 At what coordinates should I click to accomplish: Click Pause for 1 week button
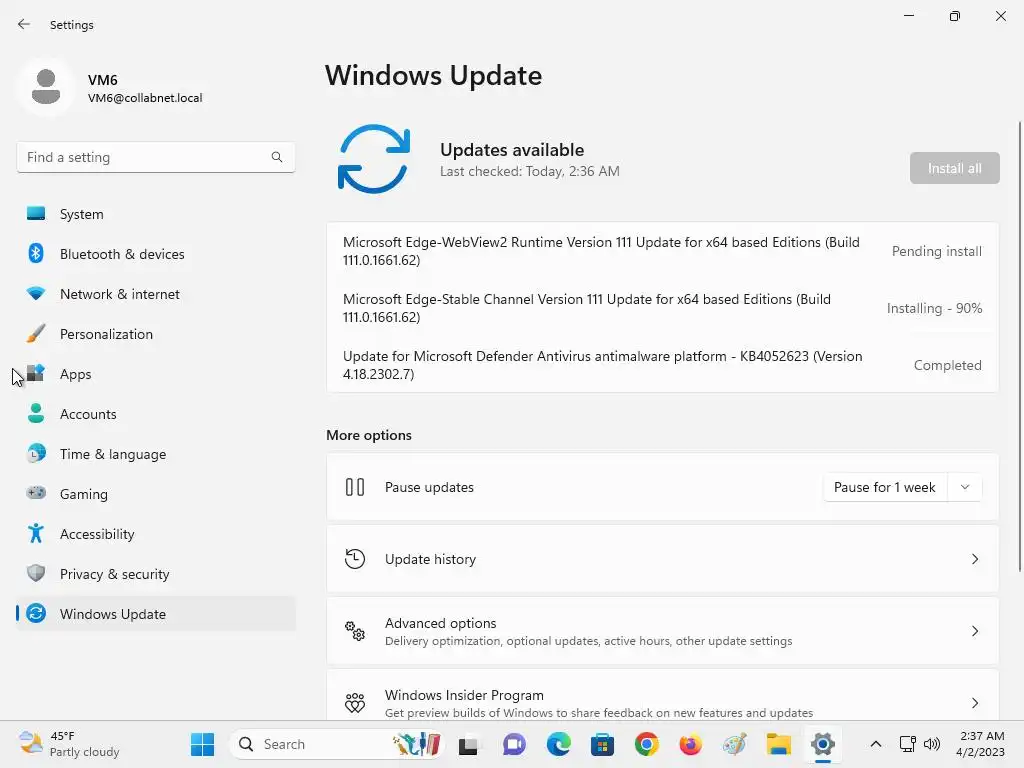click(885, 487)
